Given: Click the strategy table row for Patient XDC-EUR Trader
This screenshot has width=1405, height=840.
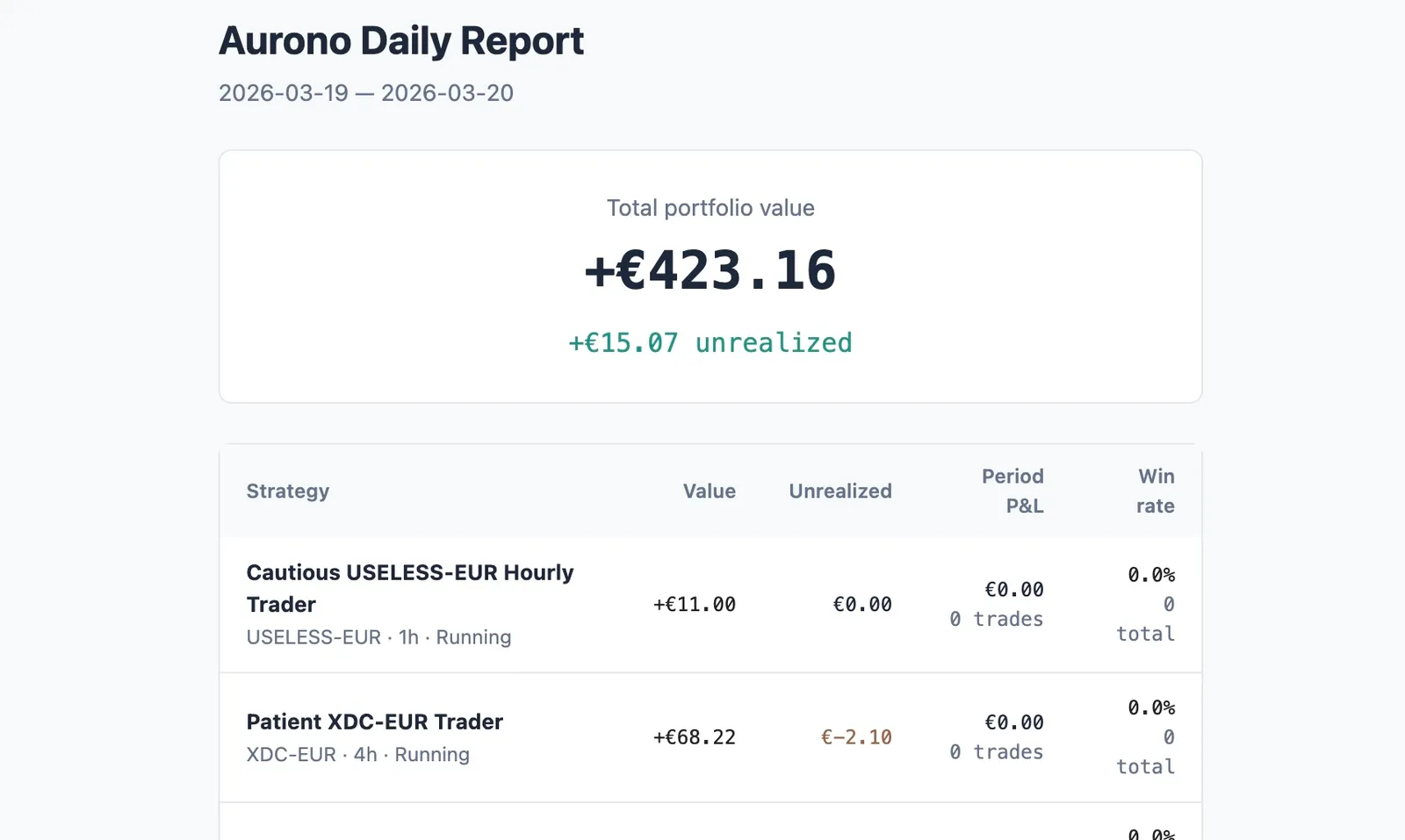Looking at the screenshot, I should (x=711, y=737).
